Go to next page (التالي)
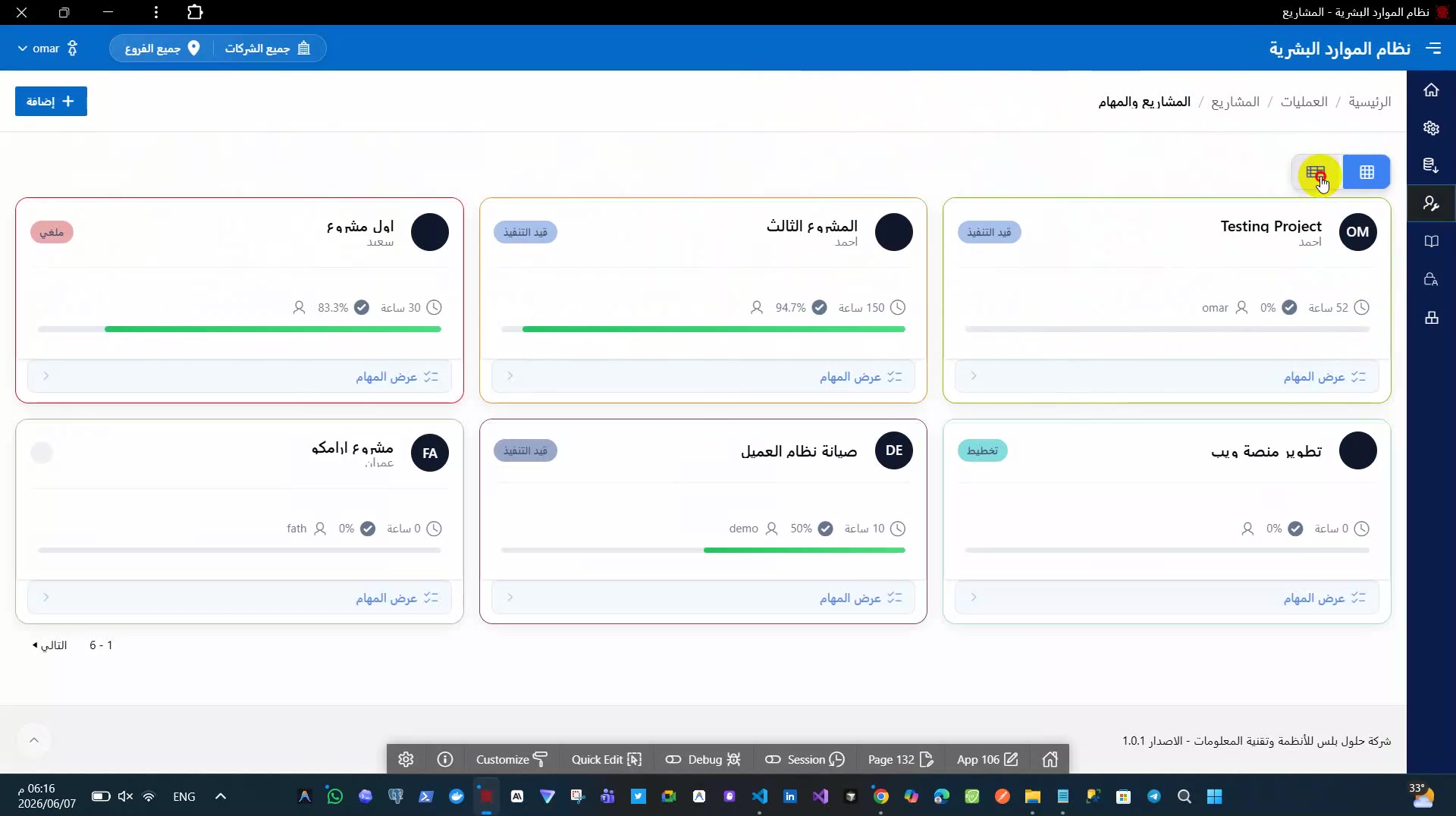Screen dimensions: 1456x816 [49, 645]
